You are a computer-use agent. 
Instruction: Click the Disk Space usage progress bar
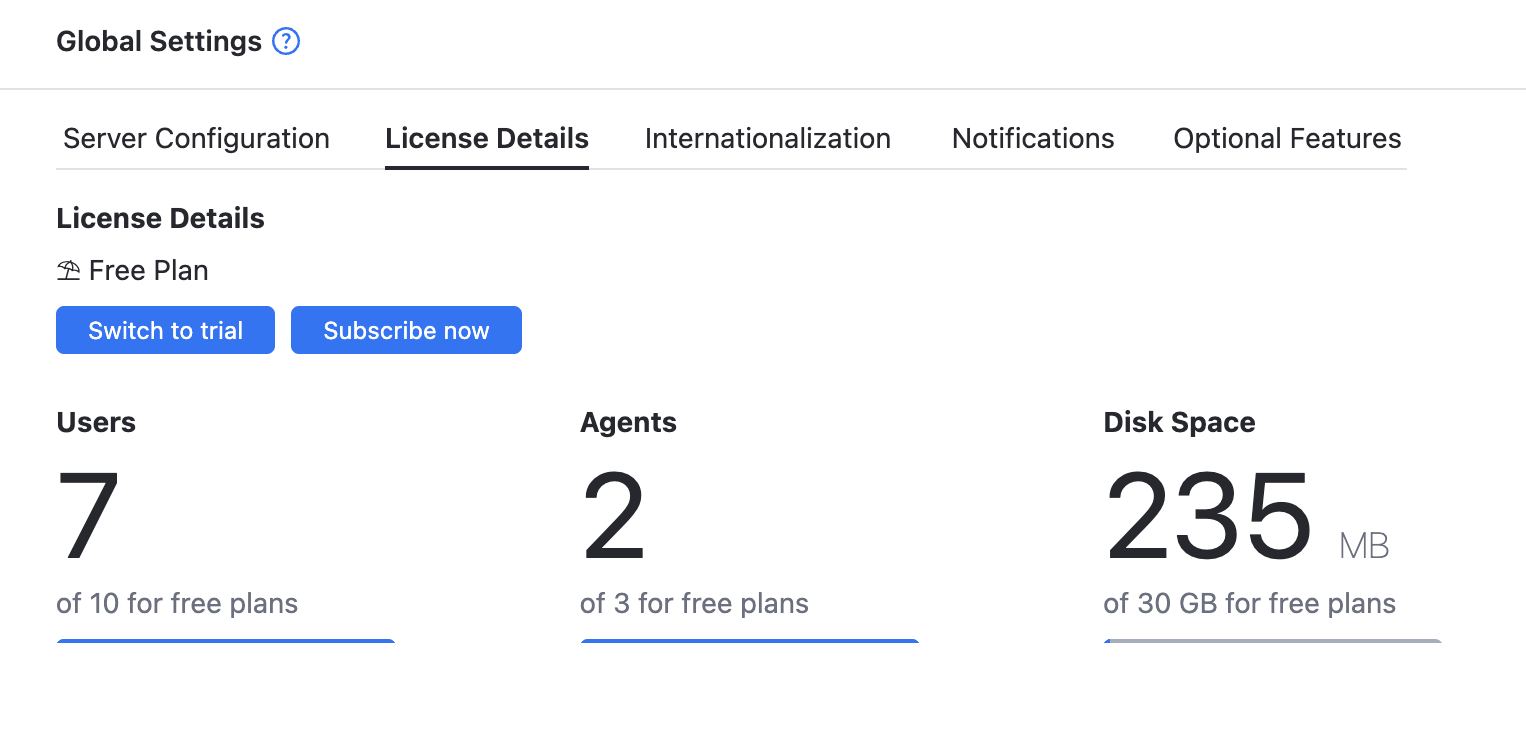1271,643
